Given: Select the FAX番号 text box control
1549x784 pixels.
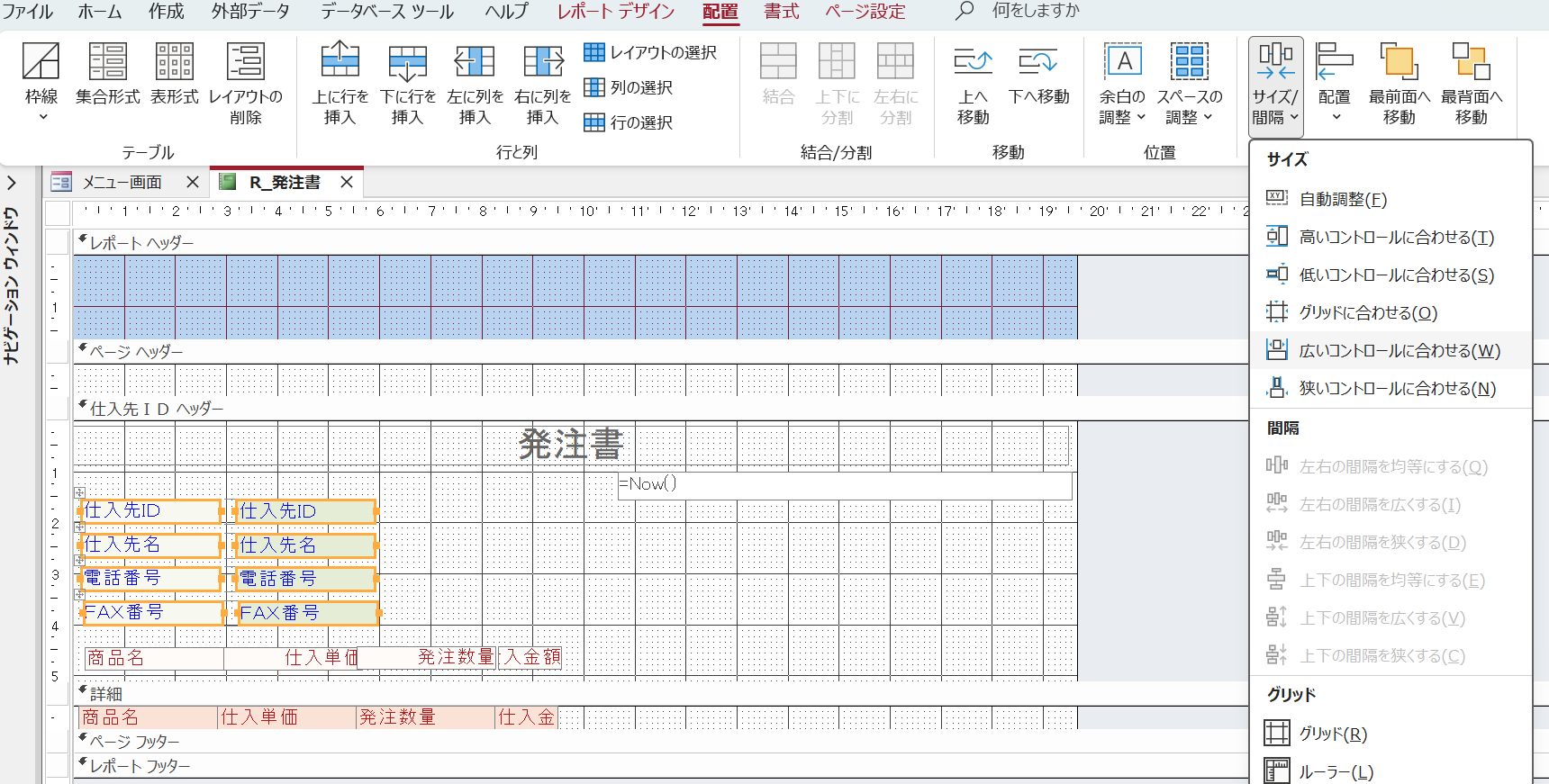Looking at the screenshot, I should [307, 613].
